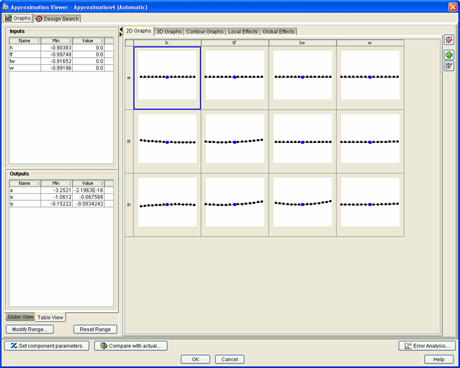This screenshot has width=460, height=368.
Task: Expand panel with the small right arrow
Action: (x=121, y=34)
